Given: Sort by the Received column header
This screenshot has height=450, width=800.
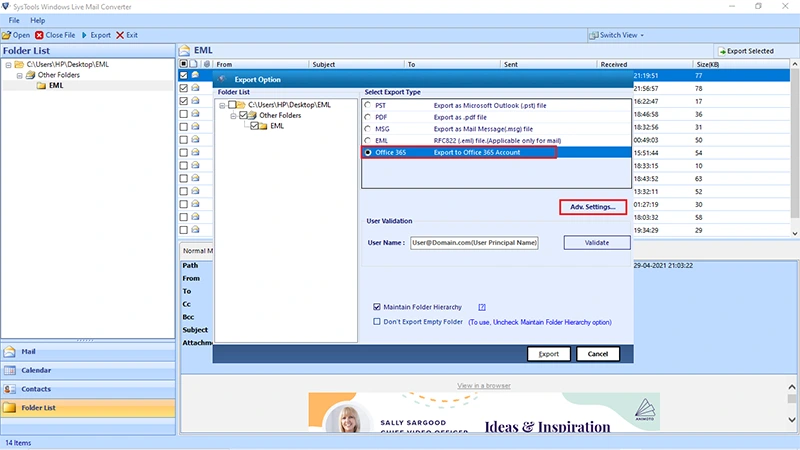Looking at the screenshot, I should [x=644, y=64].
